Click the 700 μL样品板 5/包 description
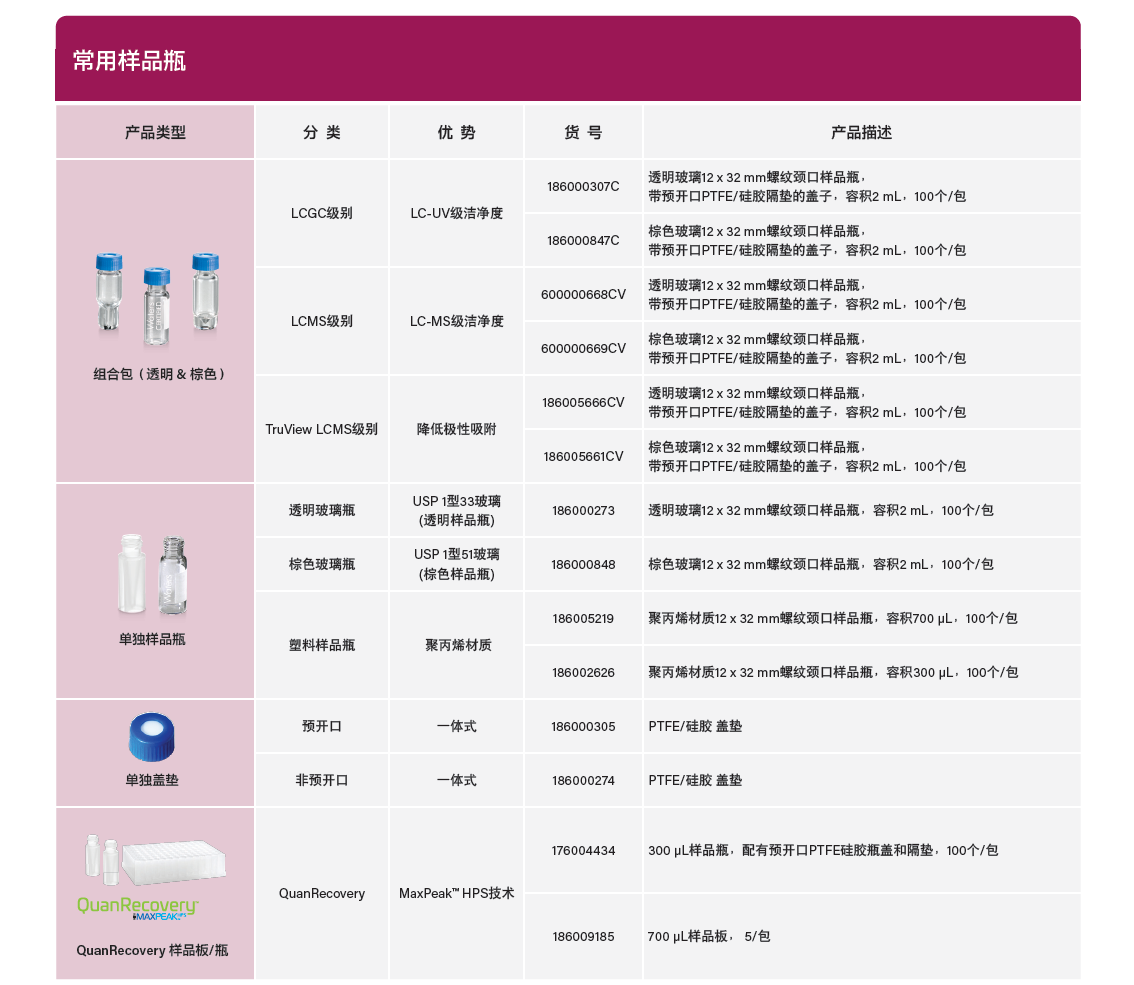Viewport: 1134px width, 985px height. coord(709,937)
